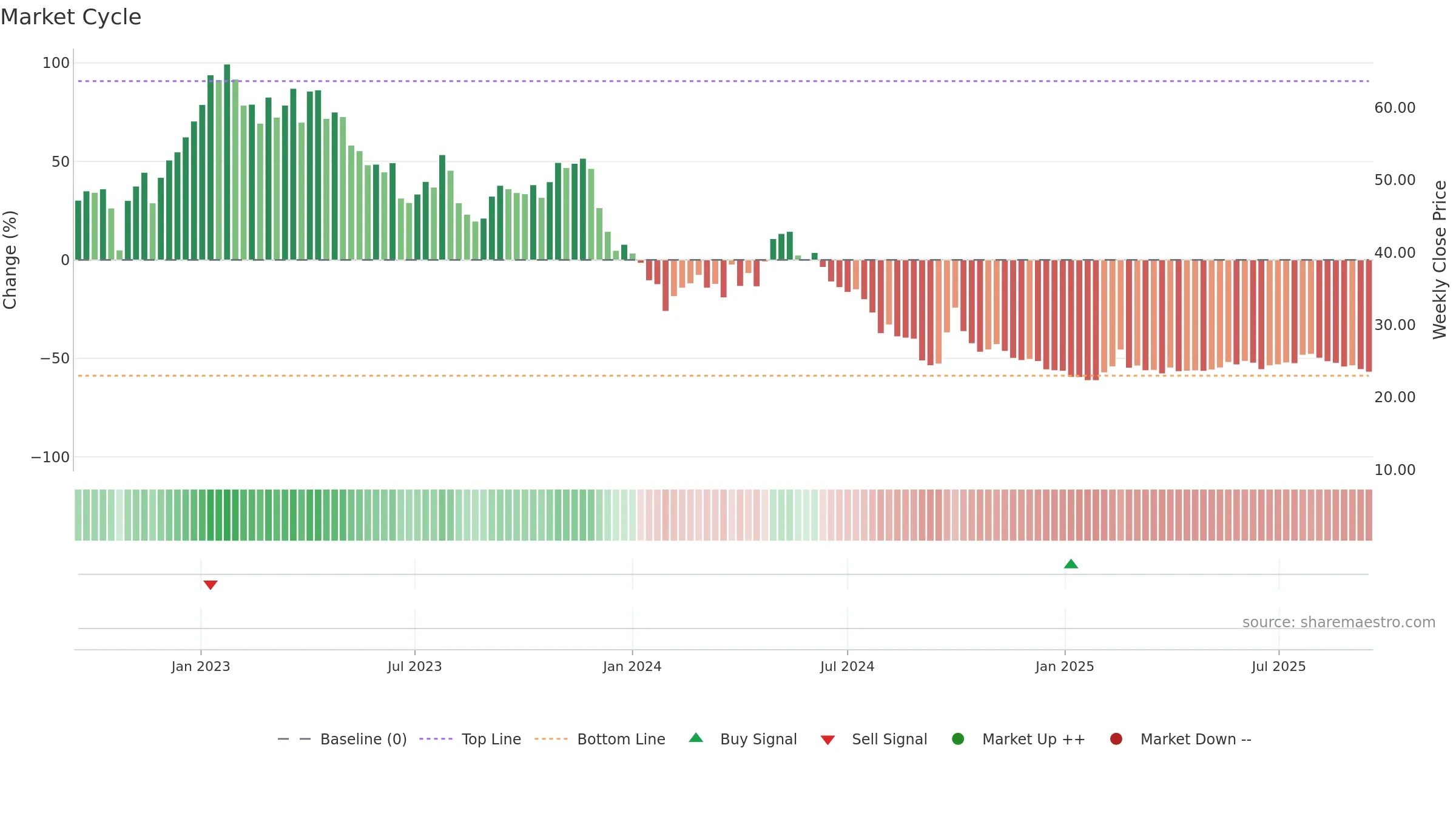This screenshot has height=819, width=1456.
Task: Click the green circle Market Up icon
Action: pyautogui.click(x=958, y=739)
